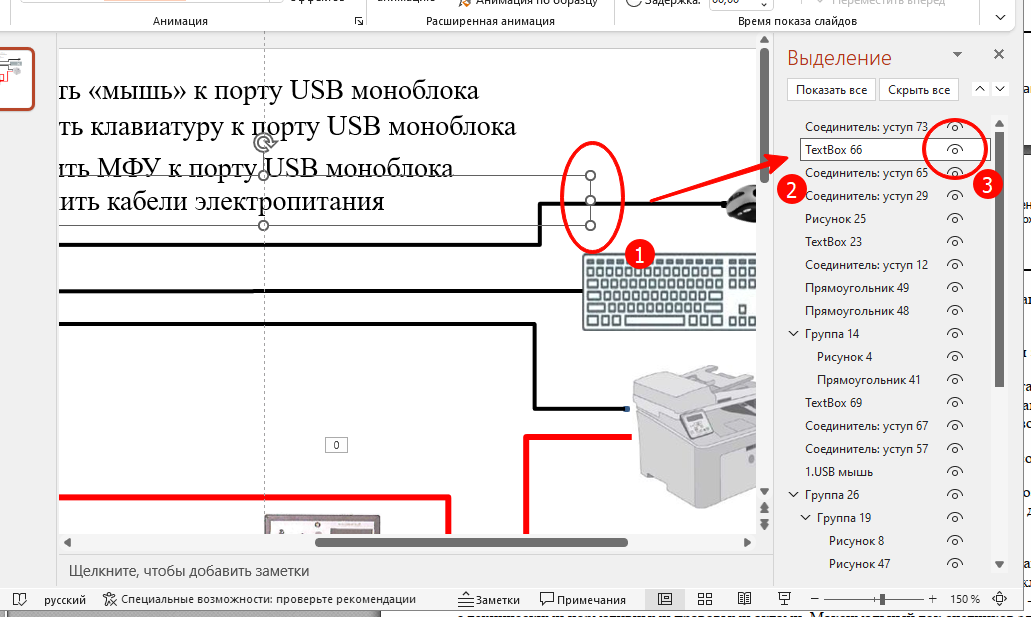Open the accessibility check recommendations
1031x617 pixels.
coord(260,599)
